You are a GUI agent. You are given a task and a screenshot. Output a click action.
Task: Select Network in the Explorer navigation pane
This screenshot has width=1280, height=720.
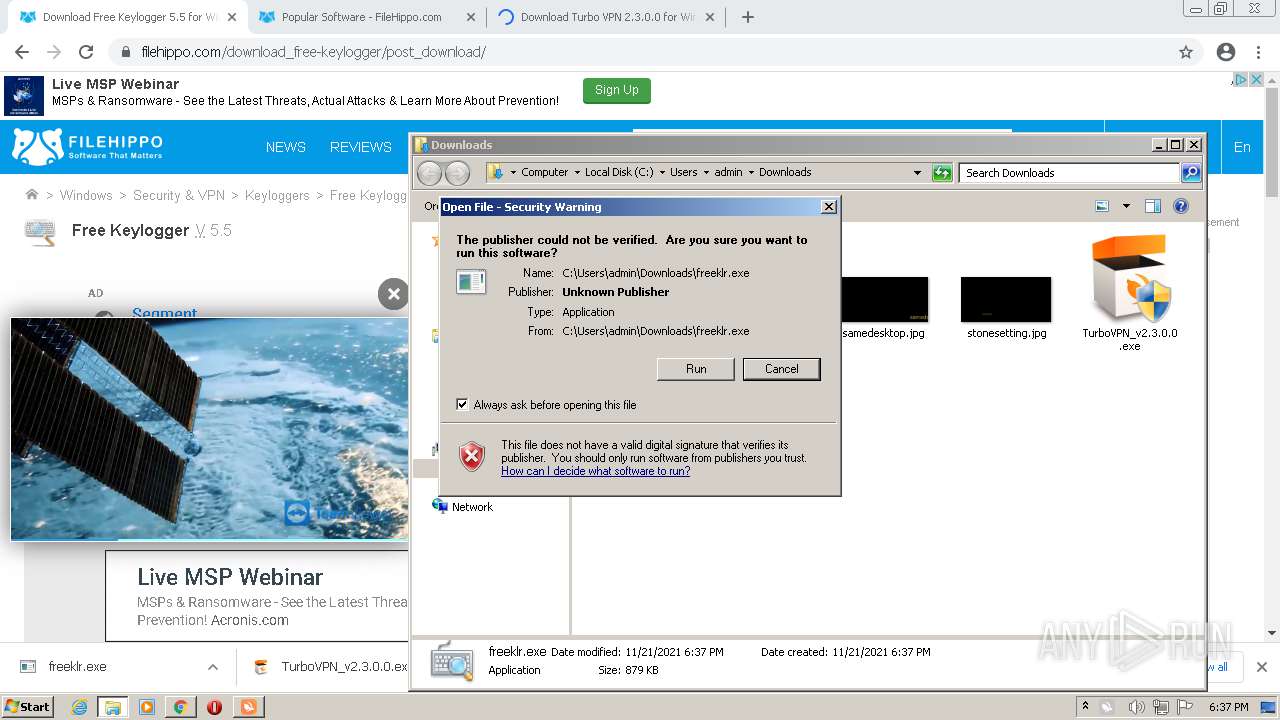click(x=463, y=507)
